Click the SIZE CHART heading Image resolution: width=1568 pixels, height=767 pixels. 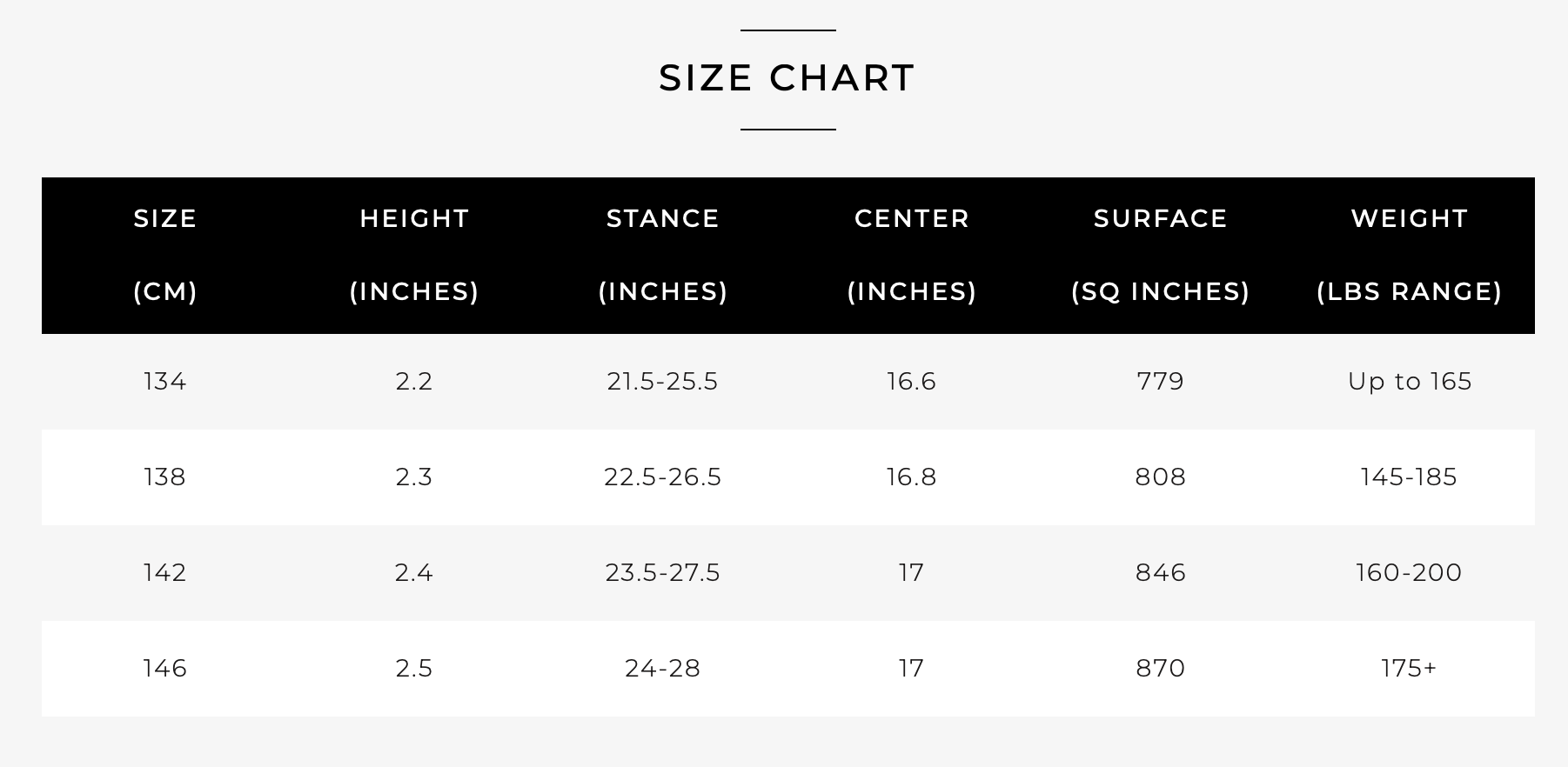[x=787, y=78]
